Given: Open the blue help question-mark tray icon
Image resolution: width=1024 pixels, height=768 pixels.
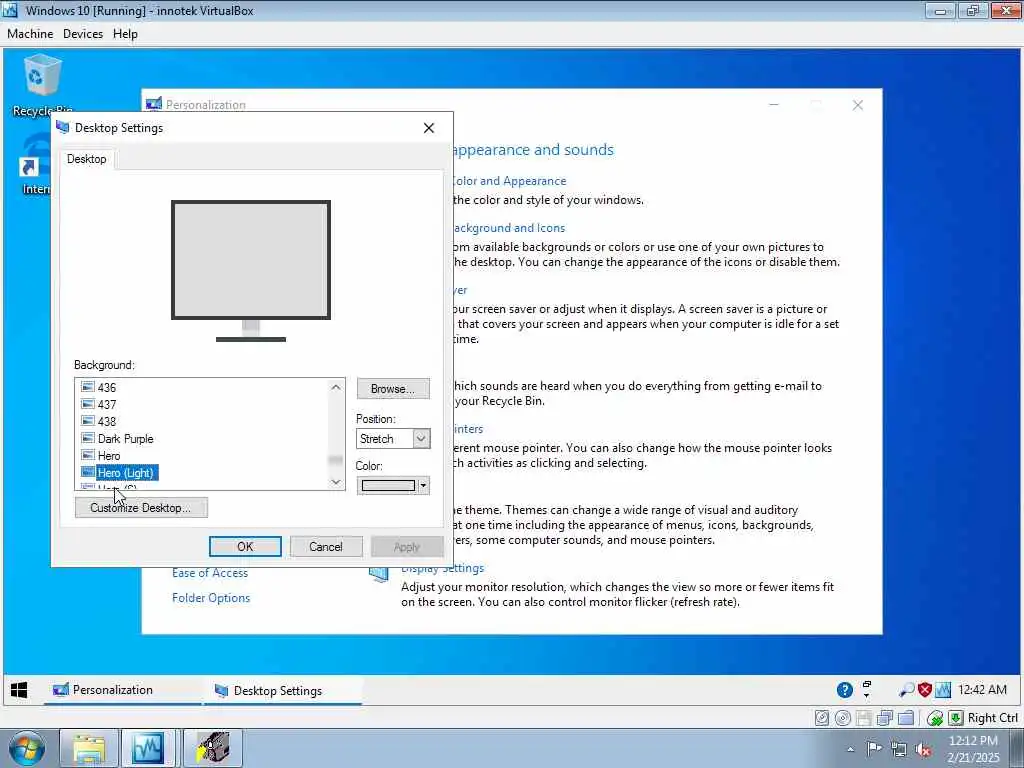Looking at the screenshot, I should coord(844,690).
